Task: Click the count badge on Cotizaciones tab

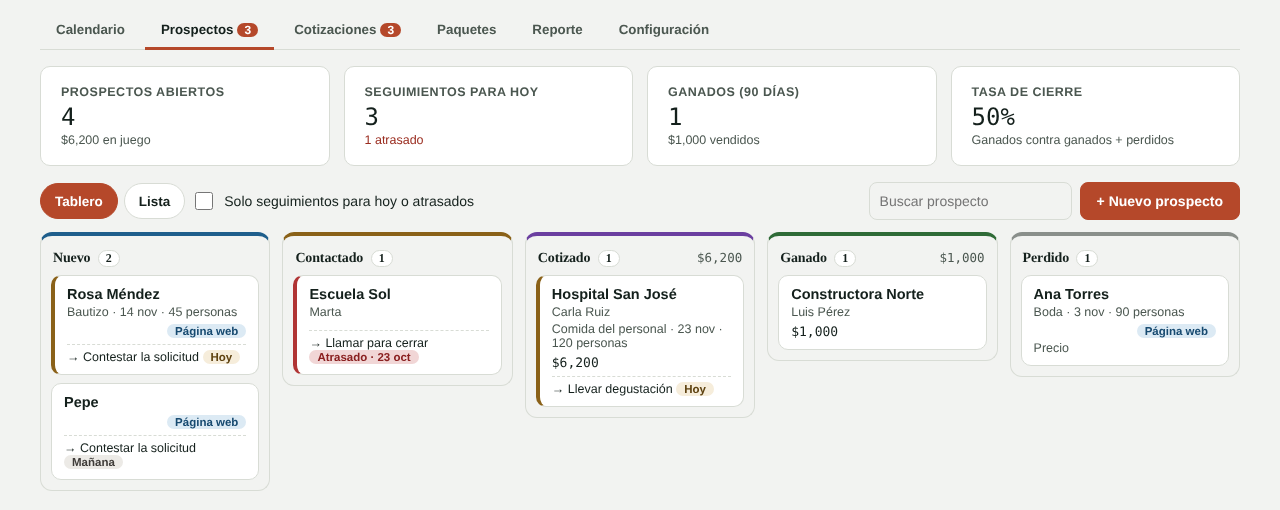Action: (390, 30)
